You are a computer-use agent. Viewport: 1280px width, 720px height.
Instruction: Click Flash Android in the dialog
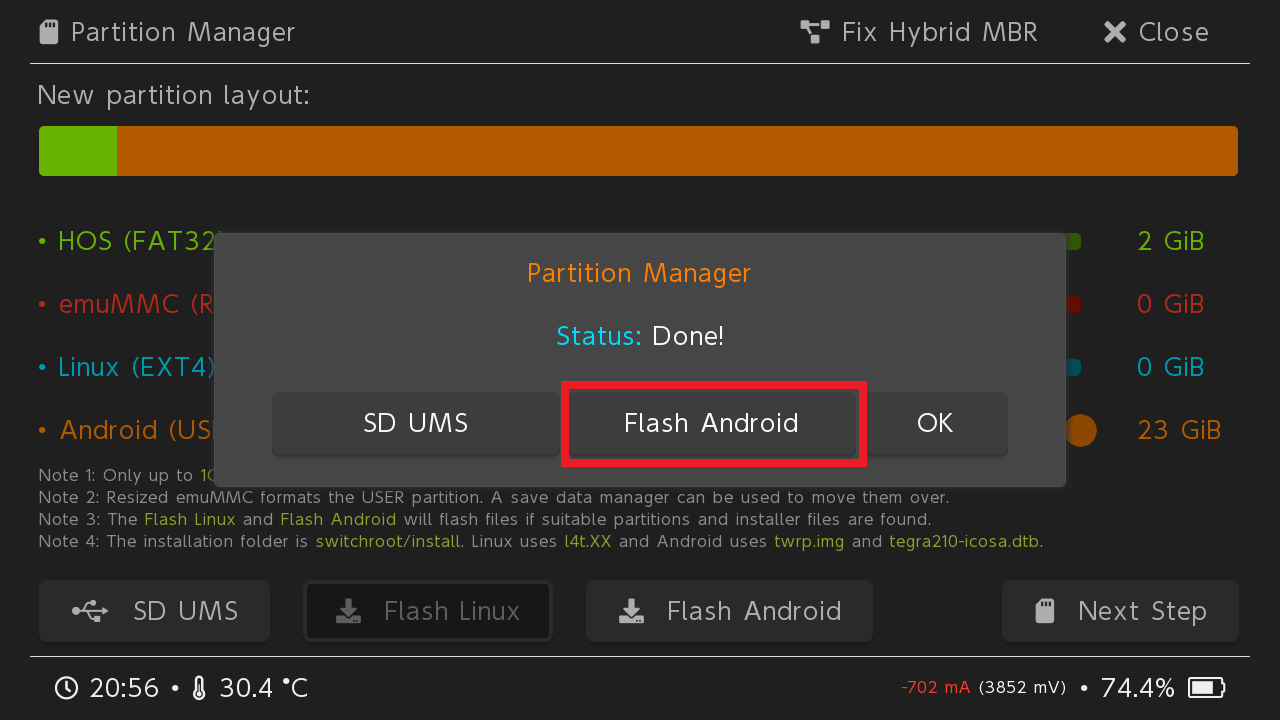coord(711,423)
